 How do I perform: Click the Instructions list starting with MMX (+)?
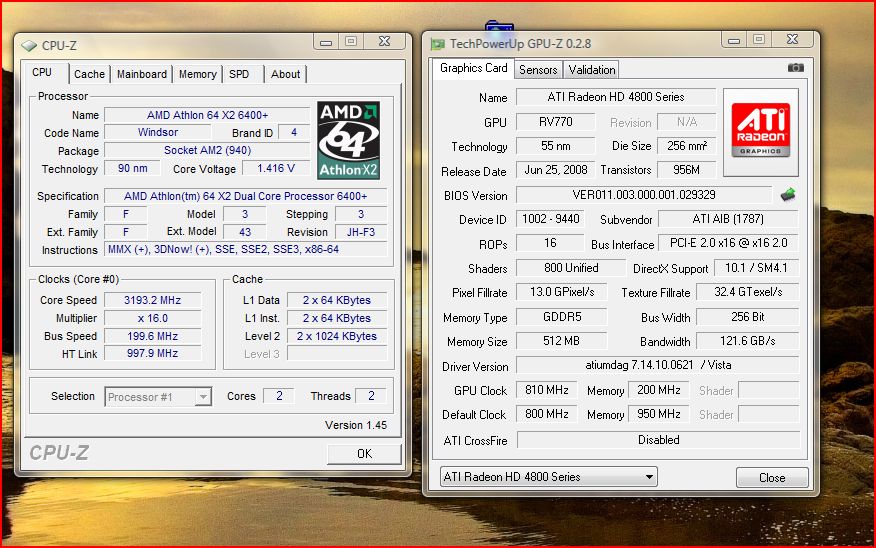pyautogui.click(x=245, y=249)
